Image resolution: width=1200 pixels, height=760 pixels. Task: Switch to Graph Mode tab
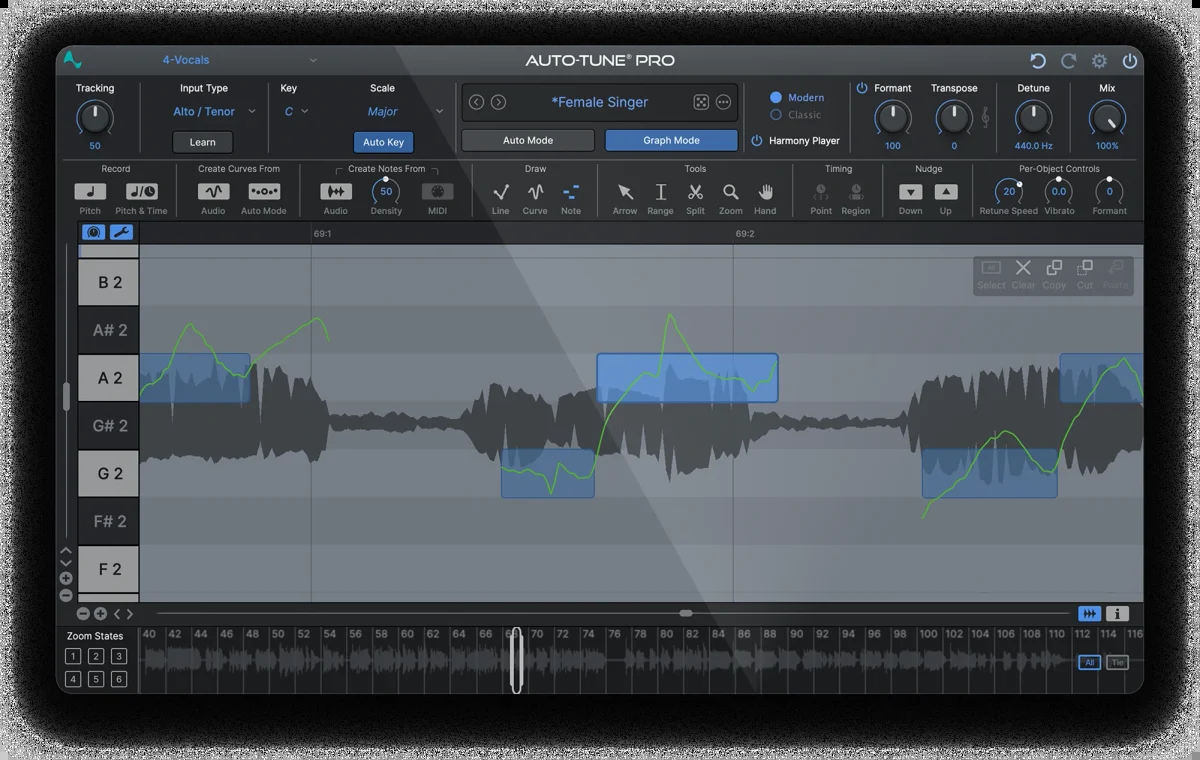(671, 141)
